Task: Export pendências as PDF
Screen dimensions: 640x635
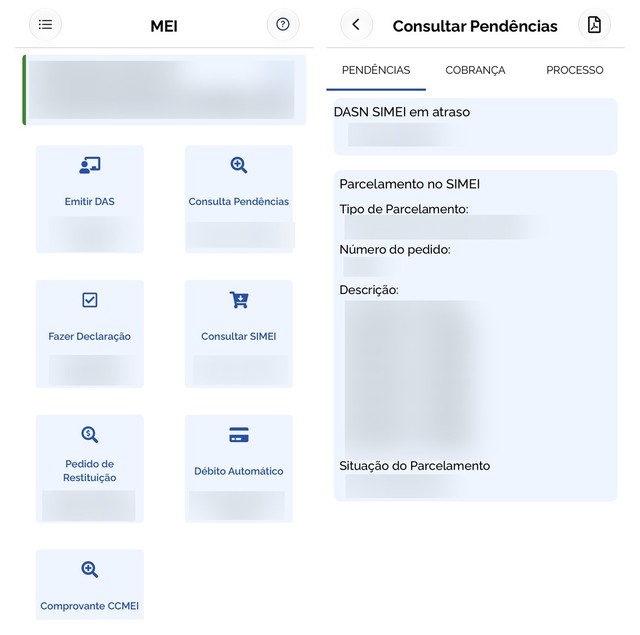Action: pyautogui.click(x=594, y=24)
